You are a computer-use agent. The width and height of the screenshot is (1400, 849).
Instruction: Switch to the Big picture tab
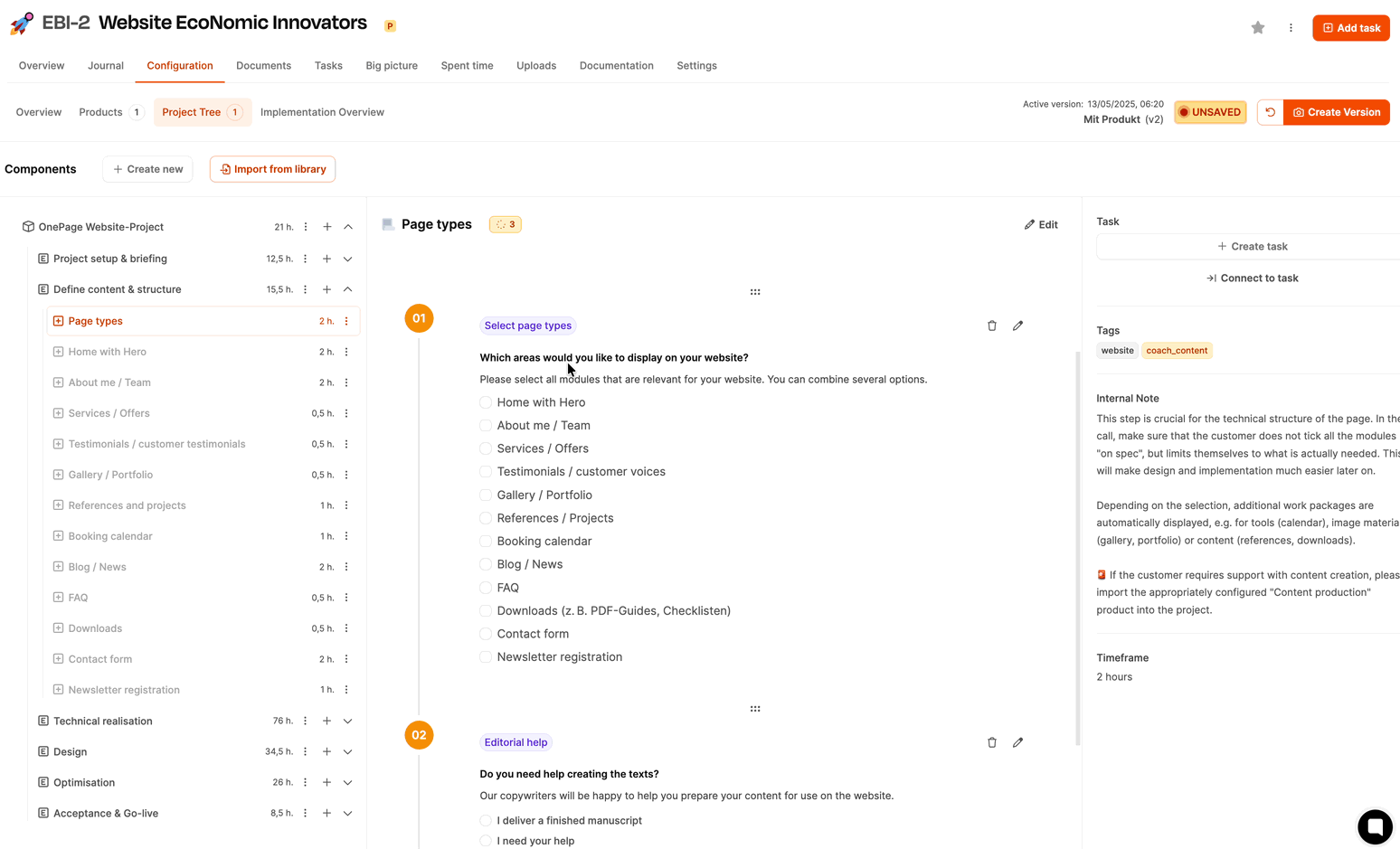392,65
